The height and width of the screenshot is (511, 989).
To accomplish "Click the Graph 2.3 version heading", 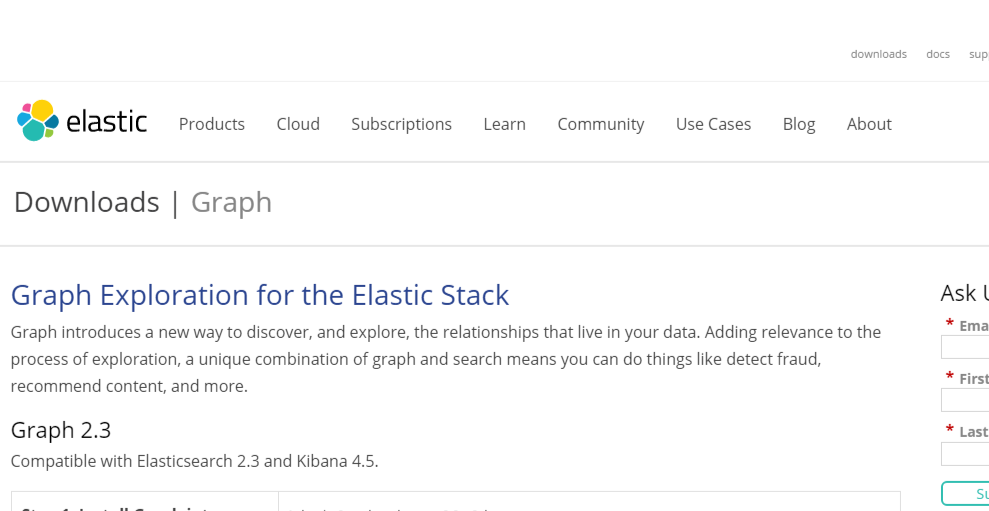I will [60, 430].
